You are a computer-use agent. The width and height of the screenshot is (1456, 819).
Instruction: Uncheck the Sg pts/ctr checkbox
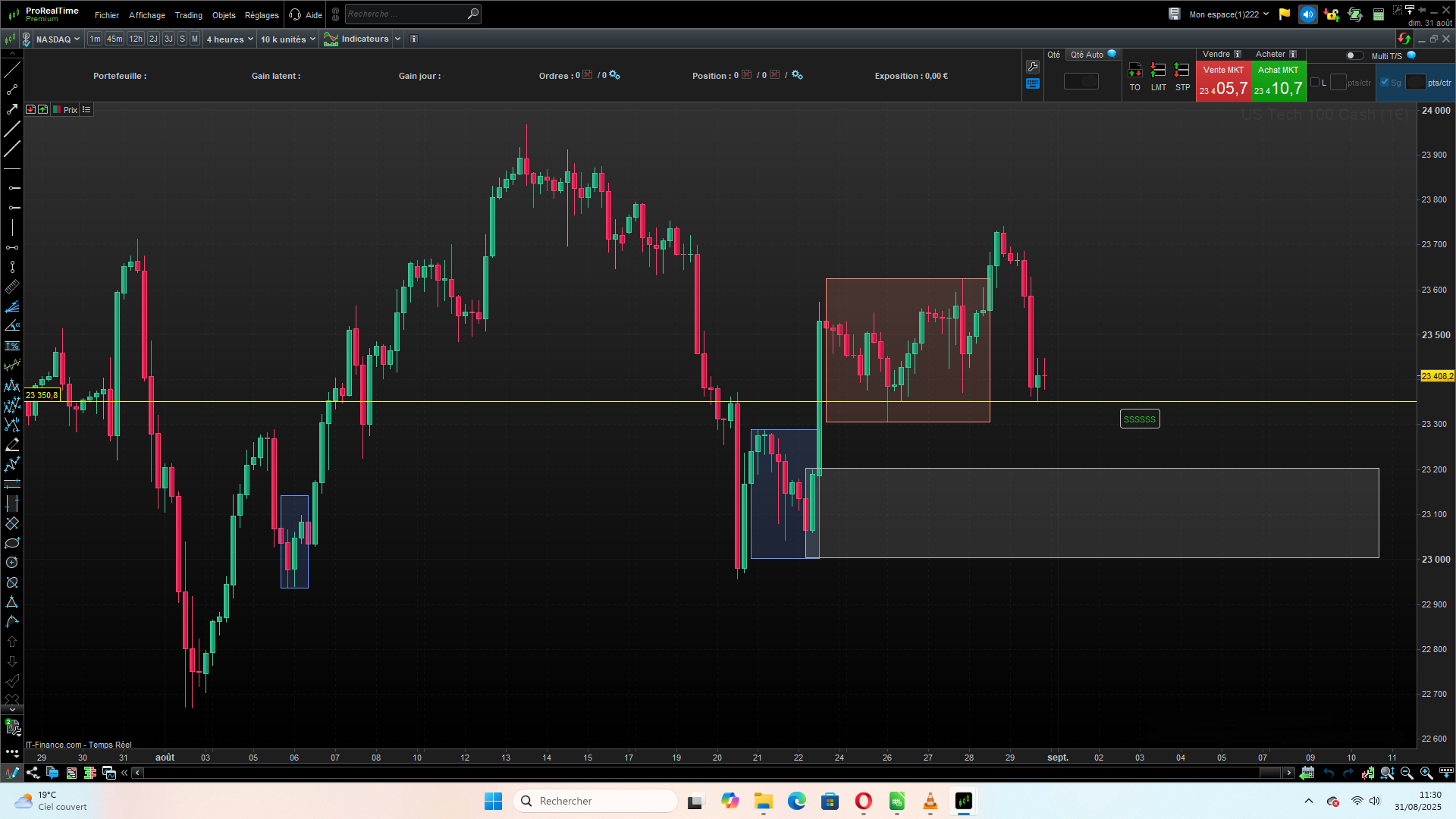1385,83
